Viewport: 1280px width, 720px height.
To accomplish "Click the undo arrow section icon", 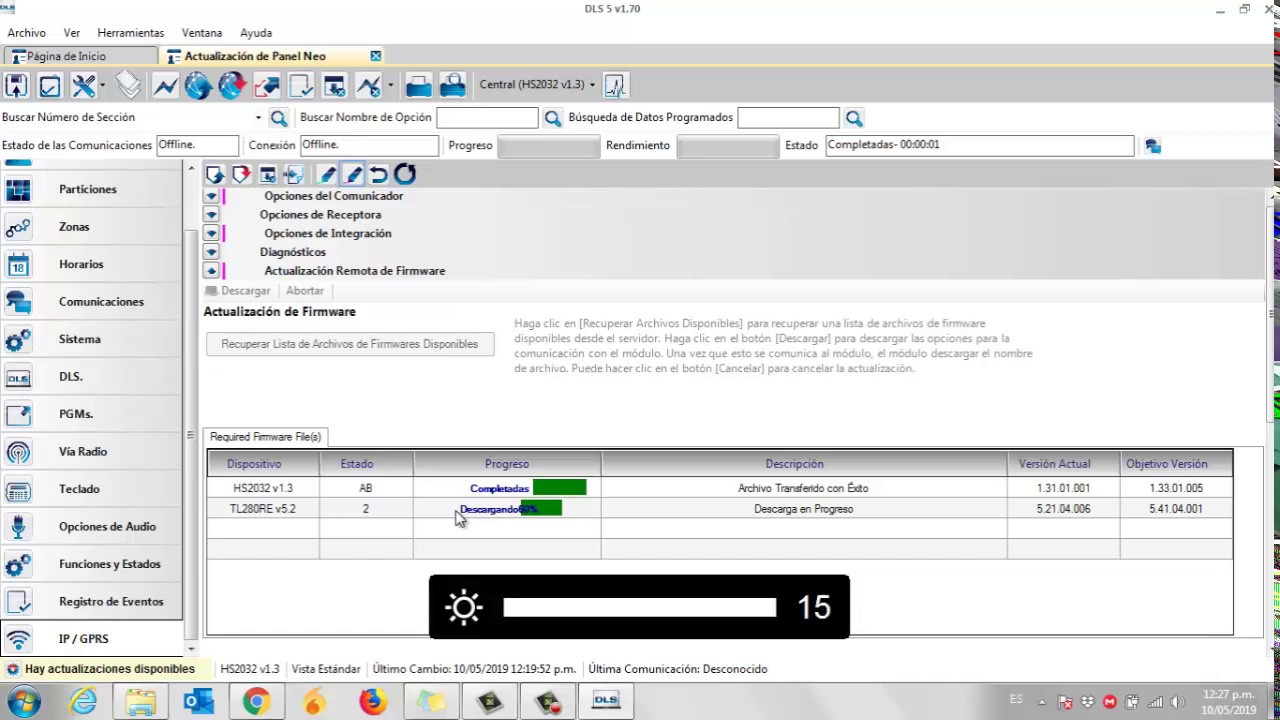I will (x=378, y=174).
